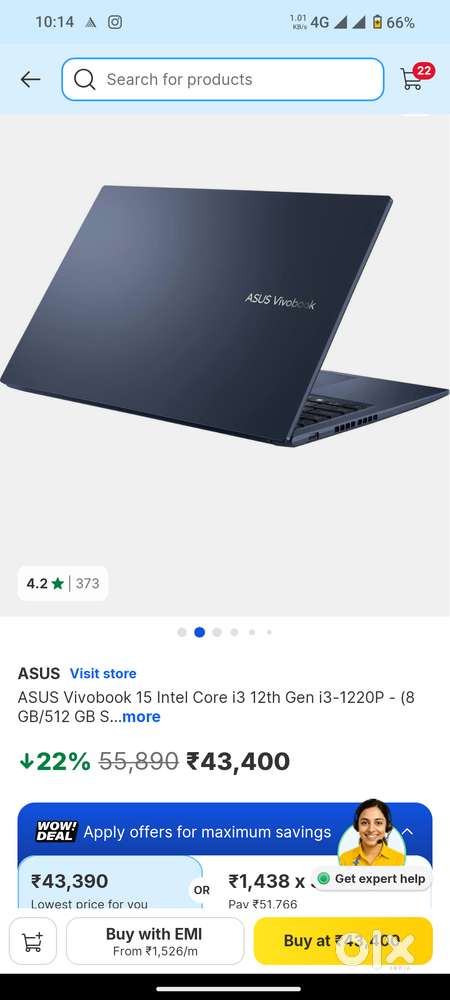Select the fourth image carousel dot

235,632
